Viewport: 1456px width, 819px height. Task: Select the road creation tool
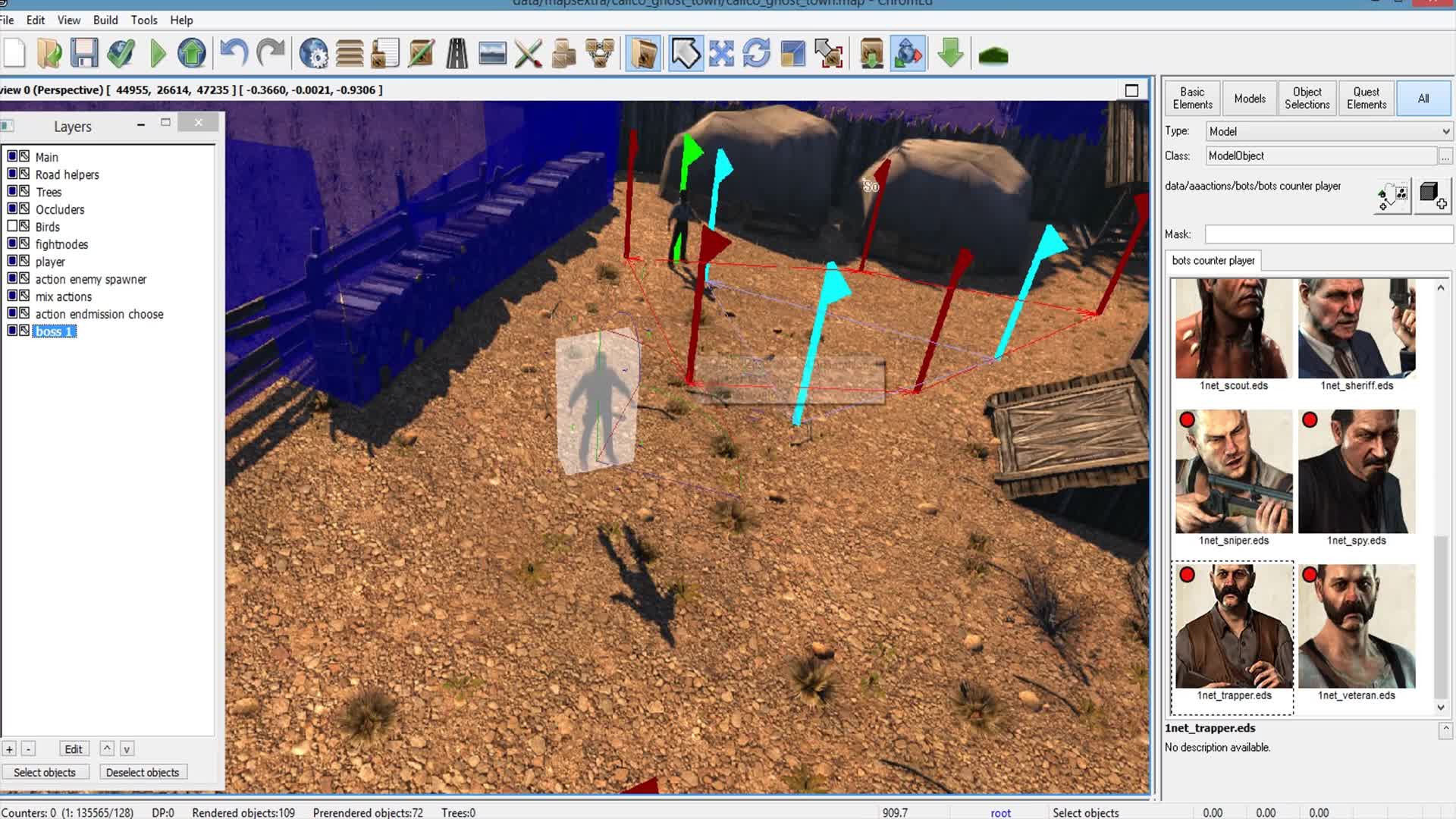pos(455,53)
